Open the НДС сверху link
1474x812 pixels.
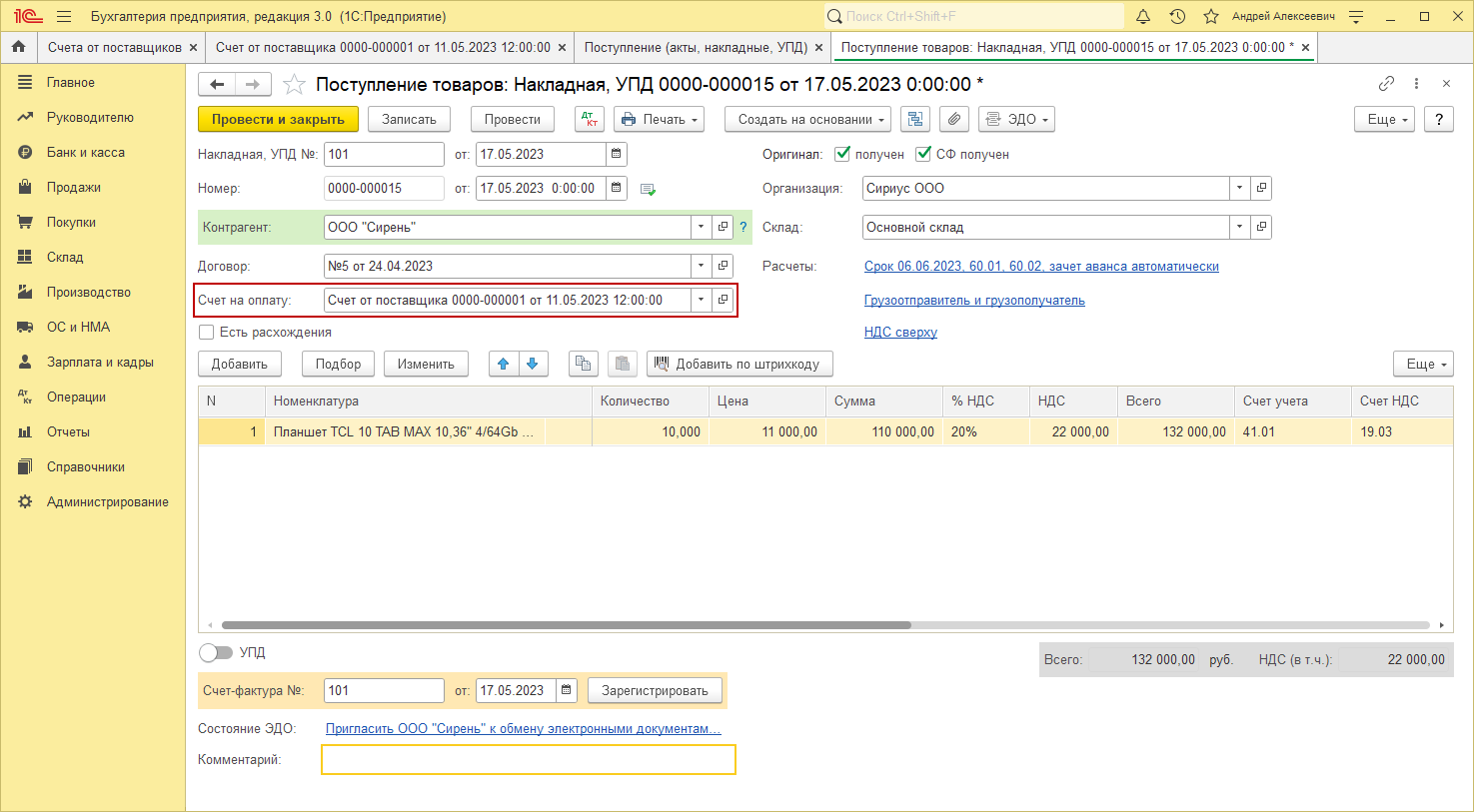[900, 332]
